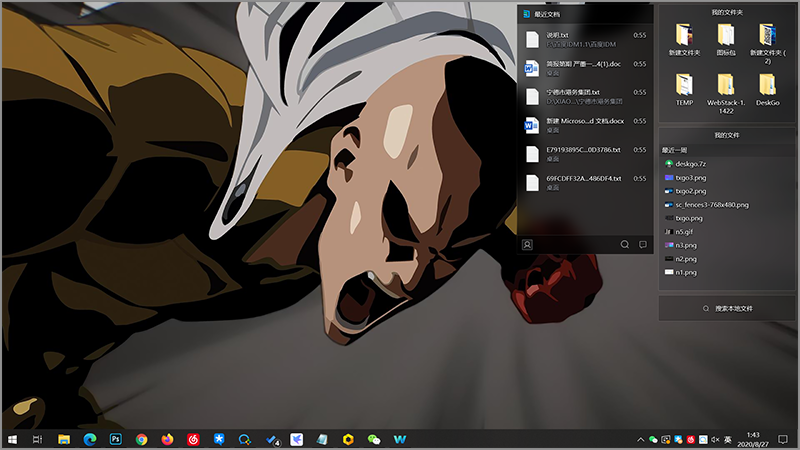800x450 pixels.
Task: Open the DeskGo folder icon
Action: [768, 85]
